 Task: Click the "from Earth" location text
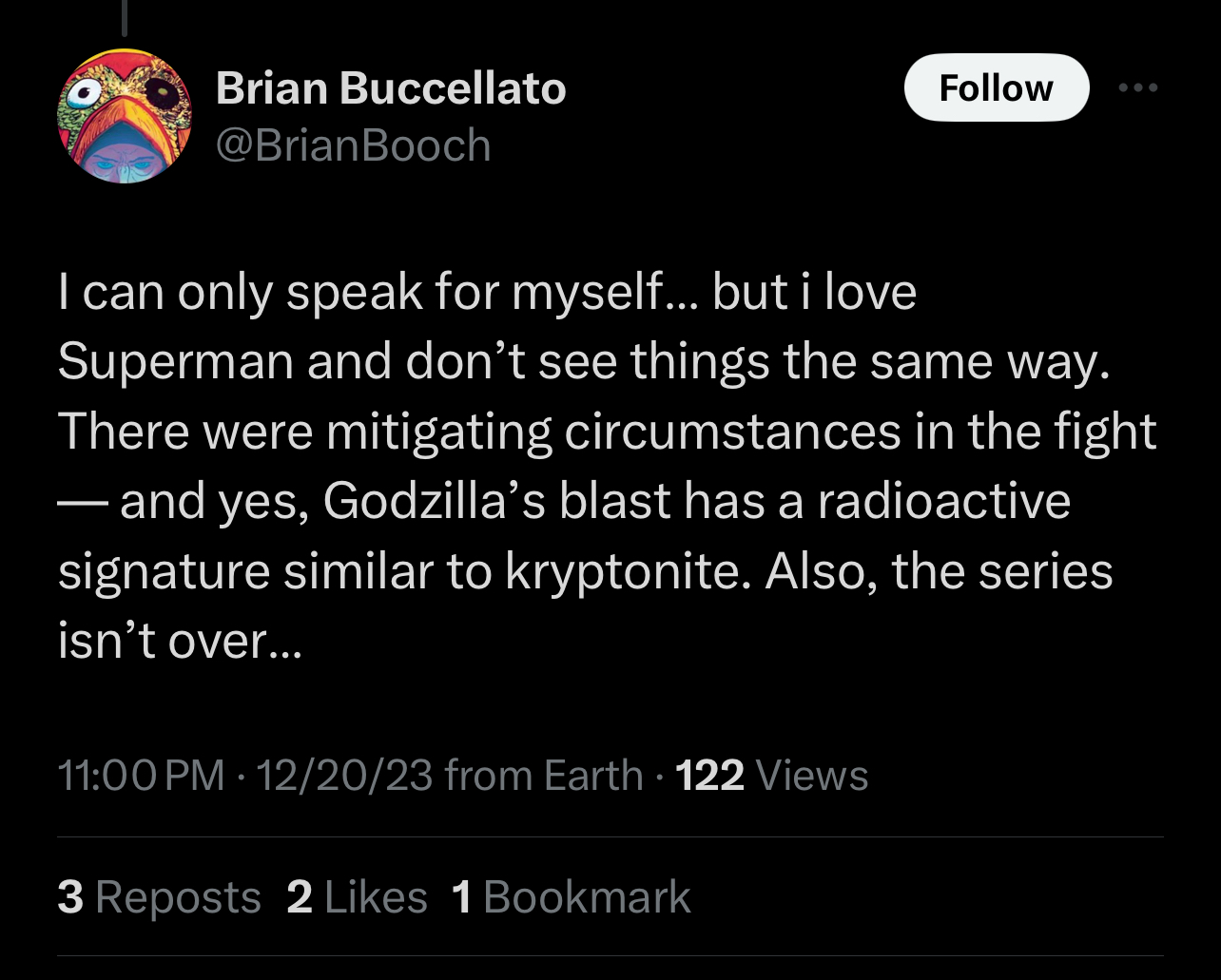pos(544,776)
